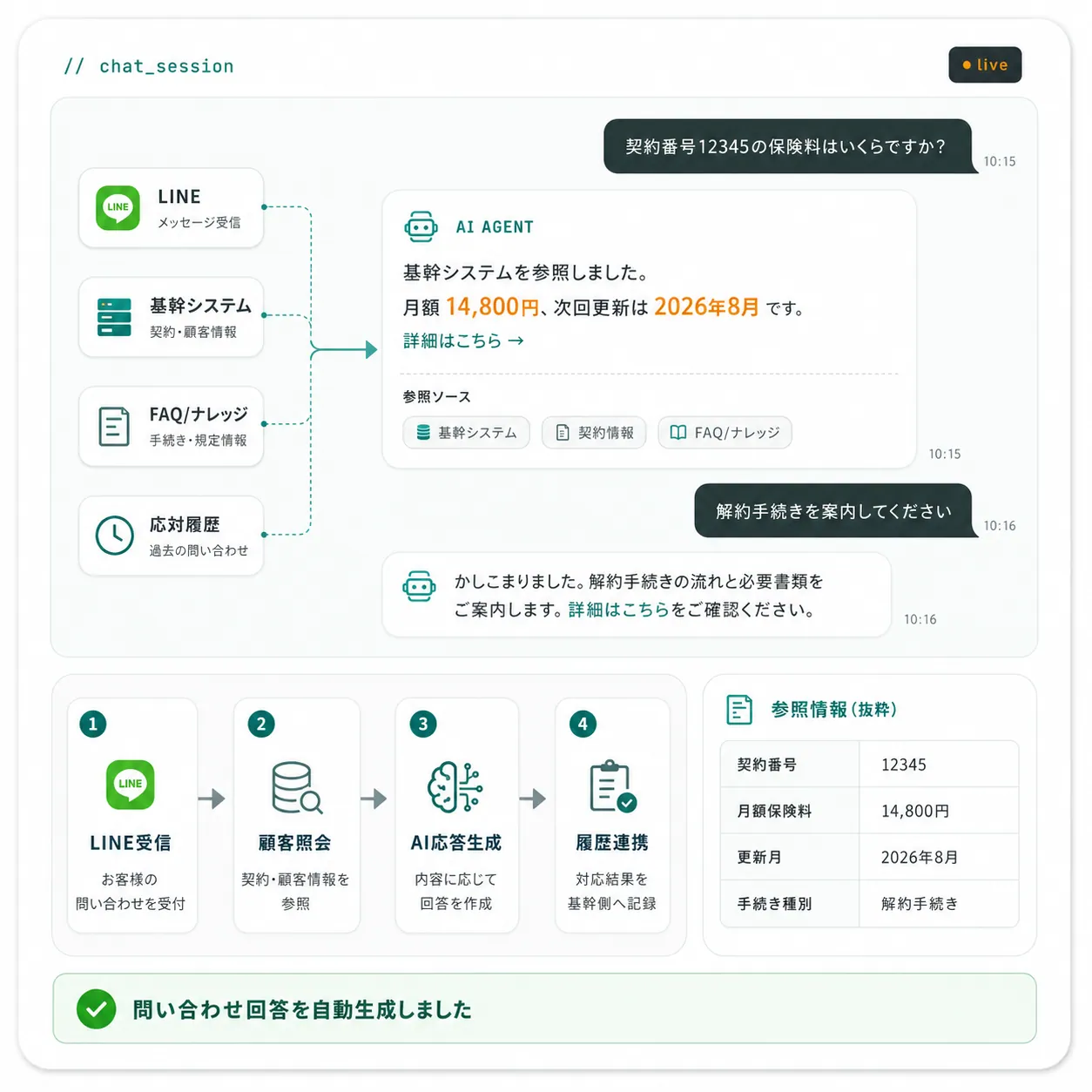The height and width of the screenshot is (1092, 1092).
Task: Click the 問い合わせ回答を自動生成しました banner text
Action: [x=302, y=1009]
